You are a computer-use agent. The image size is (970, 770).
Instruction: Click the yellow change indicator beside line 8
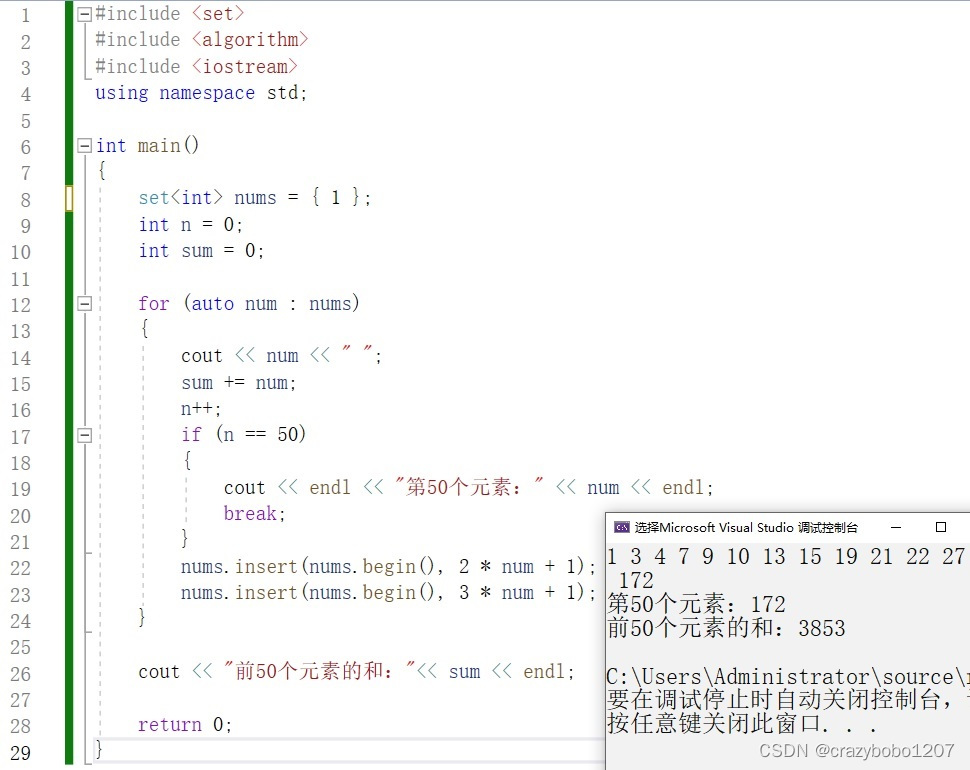tap(68, 198)
